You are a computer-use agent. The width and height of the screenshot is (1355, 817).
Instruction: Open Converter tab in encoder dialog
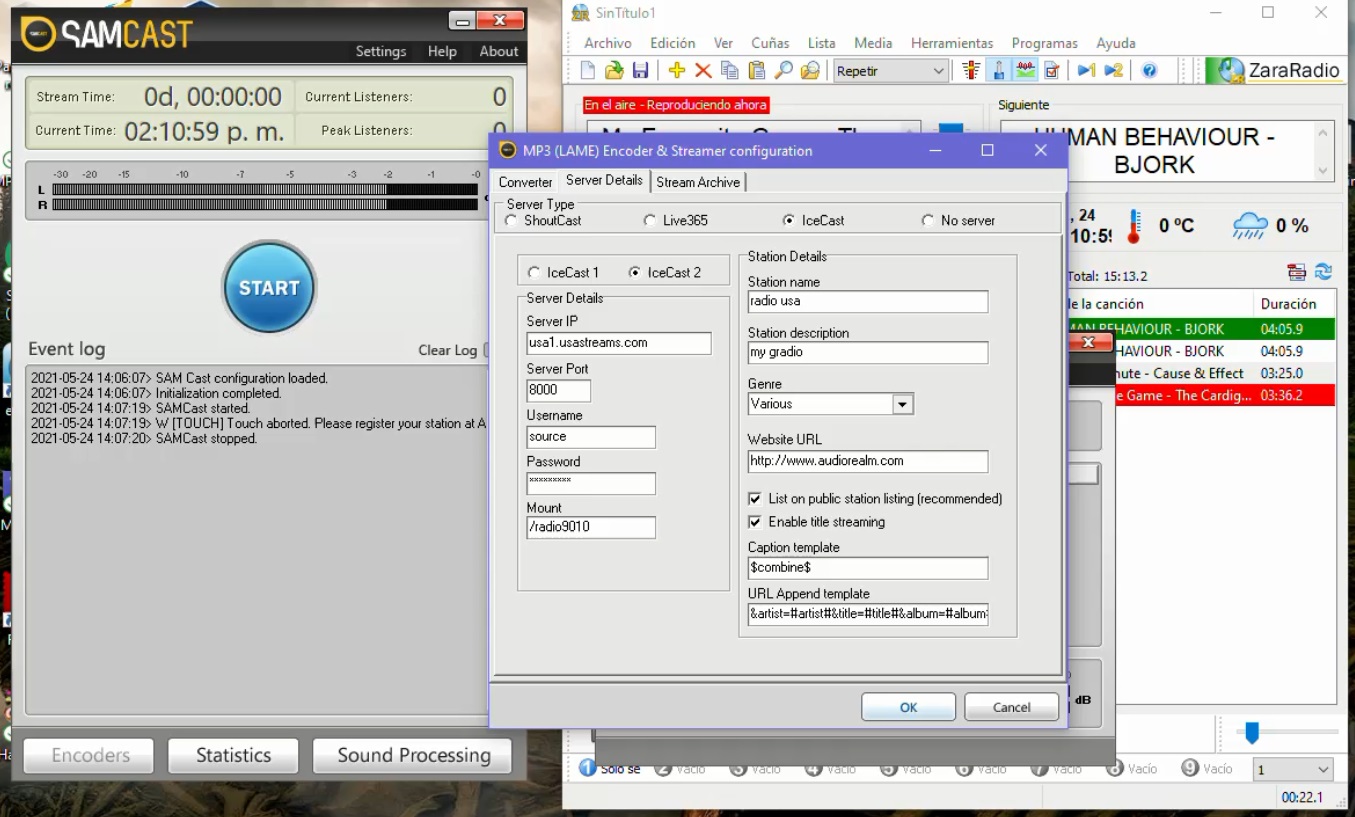click(525, 182)
